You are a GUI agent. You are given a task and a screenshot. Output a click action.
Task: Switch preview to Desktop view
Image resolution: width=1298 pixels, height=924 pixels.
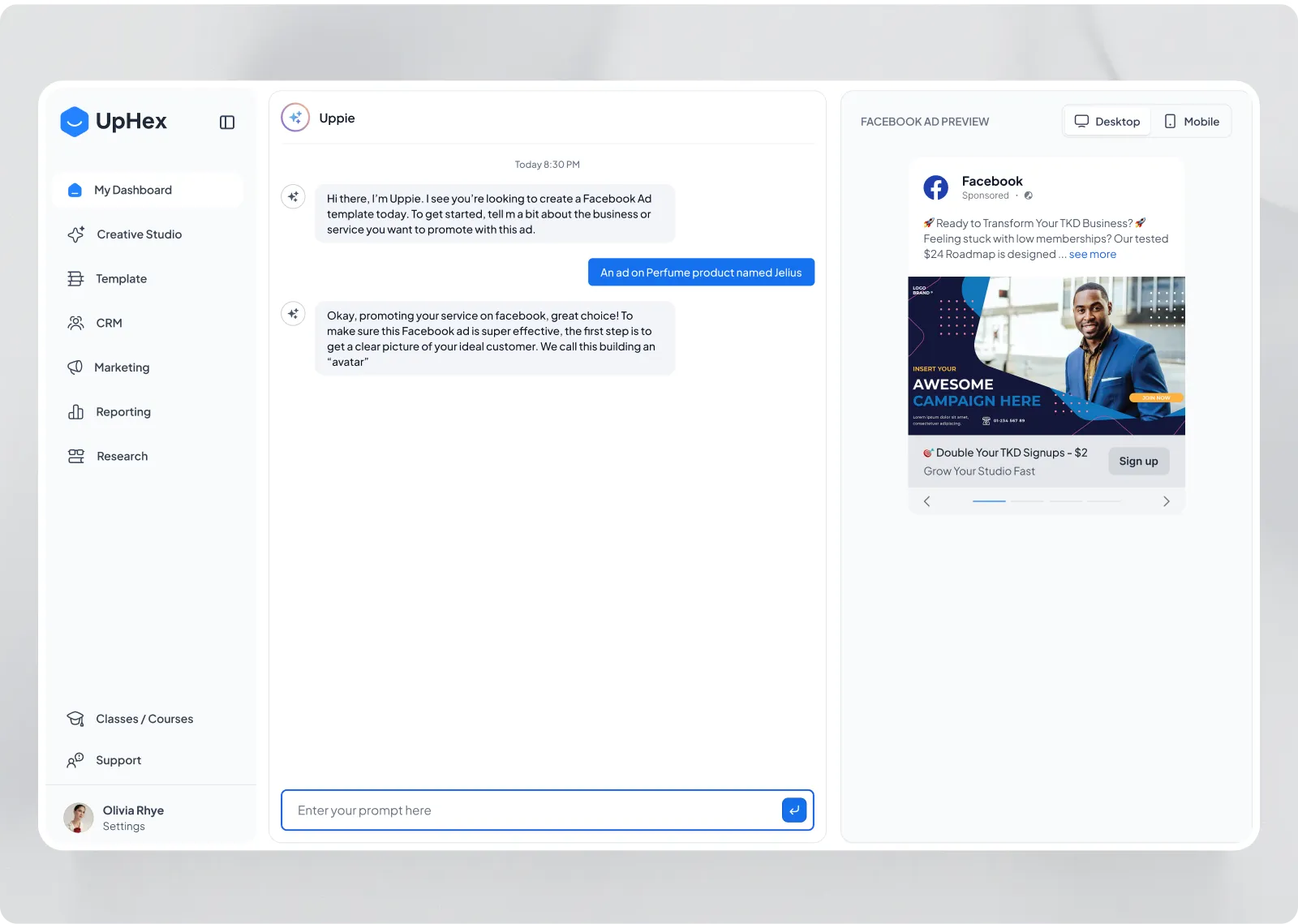1107,122
